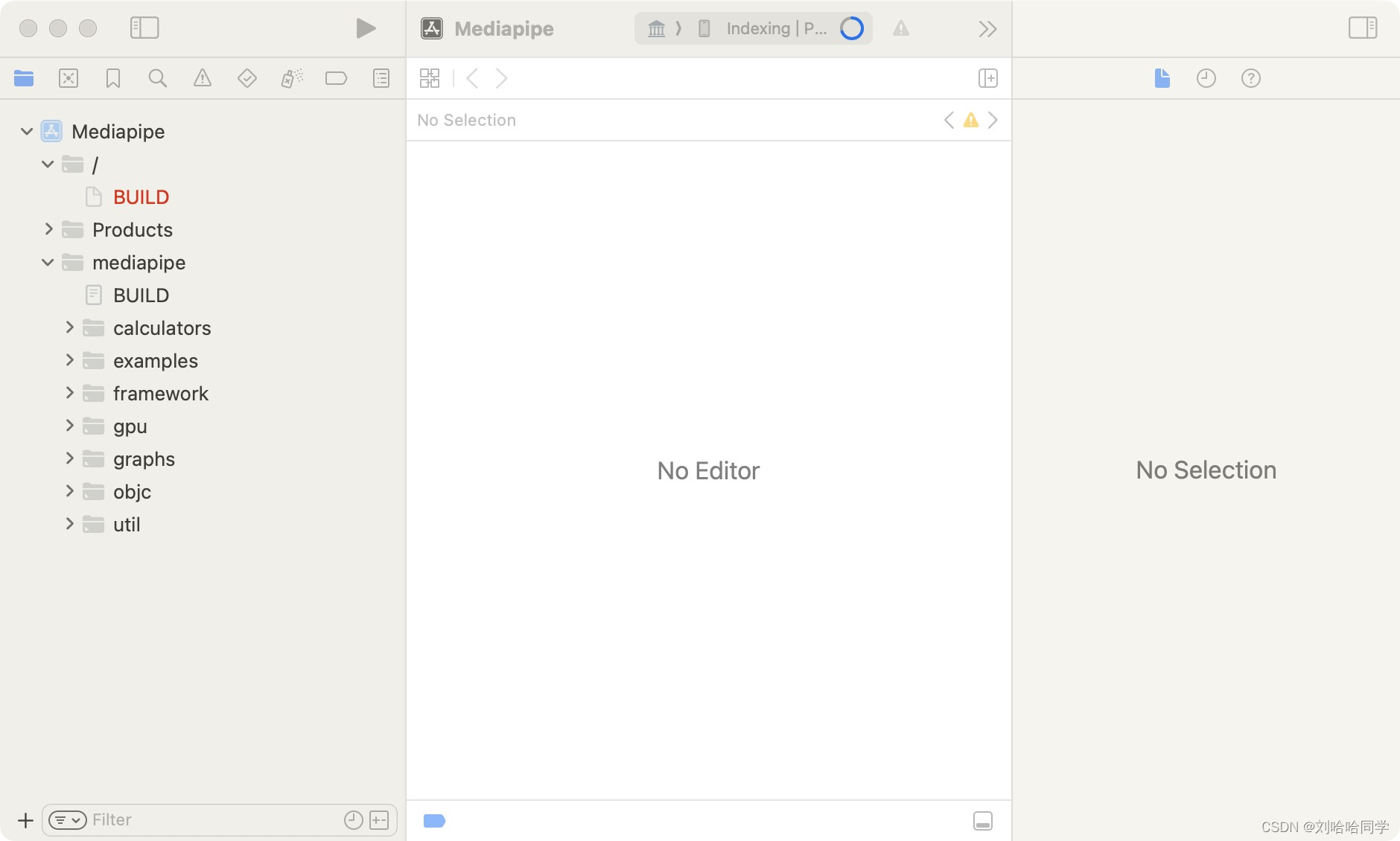The height and width of the screenshot is (841, 1400).
Task: Toggle source-control status filter icon
Action: tap(379, 820)
